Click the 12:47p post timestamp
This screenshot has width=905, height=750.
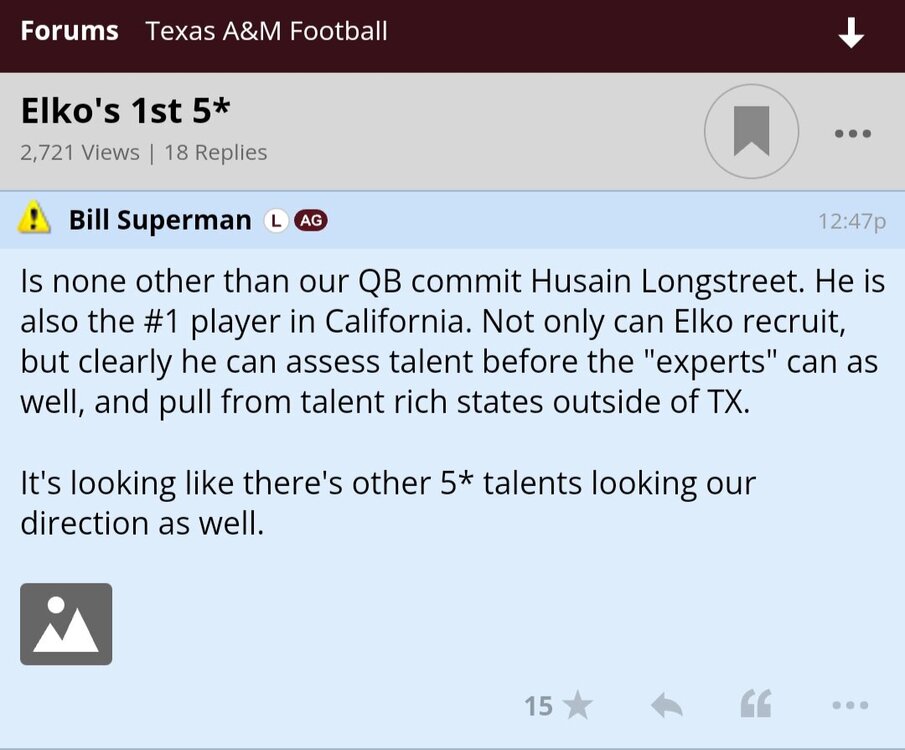pos(851,221)
